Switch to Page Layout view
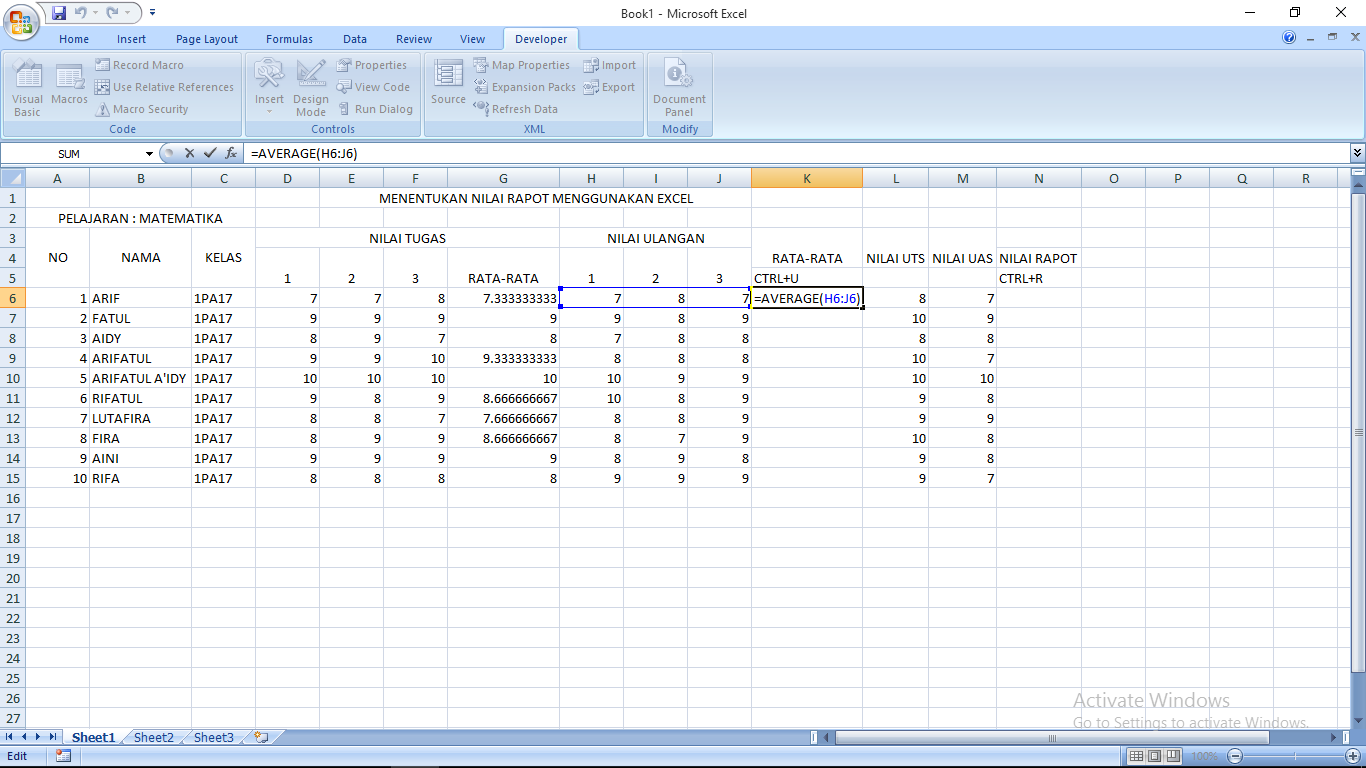Screen dimensions: 1366x768 (1155, 756)
